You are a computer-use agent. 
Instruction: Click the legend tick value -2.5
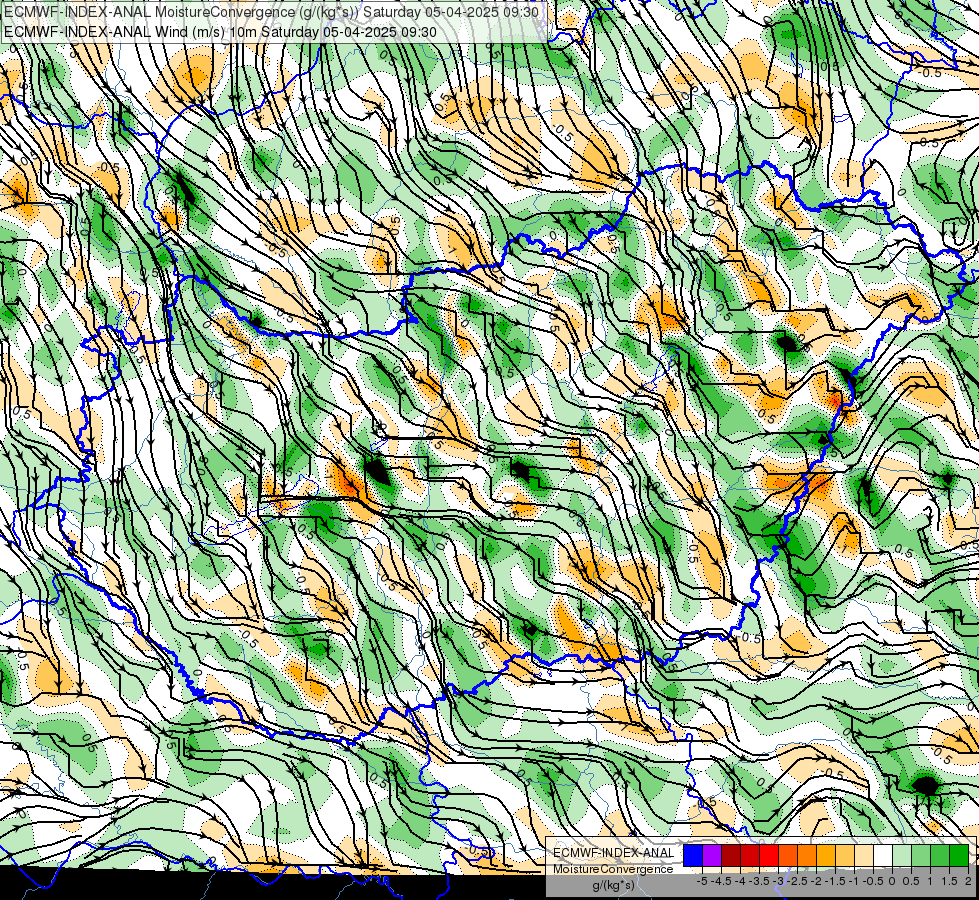click(x=797, y=881)
